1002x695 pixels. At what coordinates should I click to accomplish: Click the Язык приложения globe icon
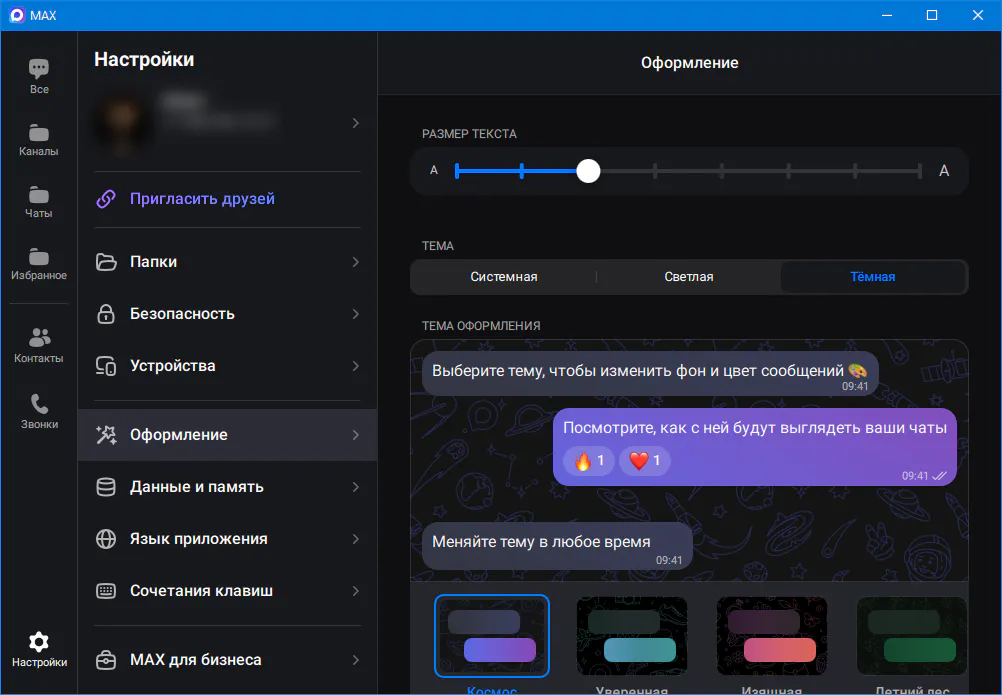(x=106, y=539)
